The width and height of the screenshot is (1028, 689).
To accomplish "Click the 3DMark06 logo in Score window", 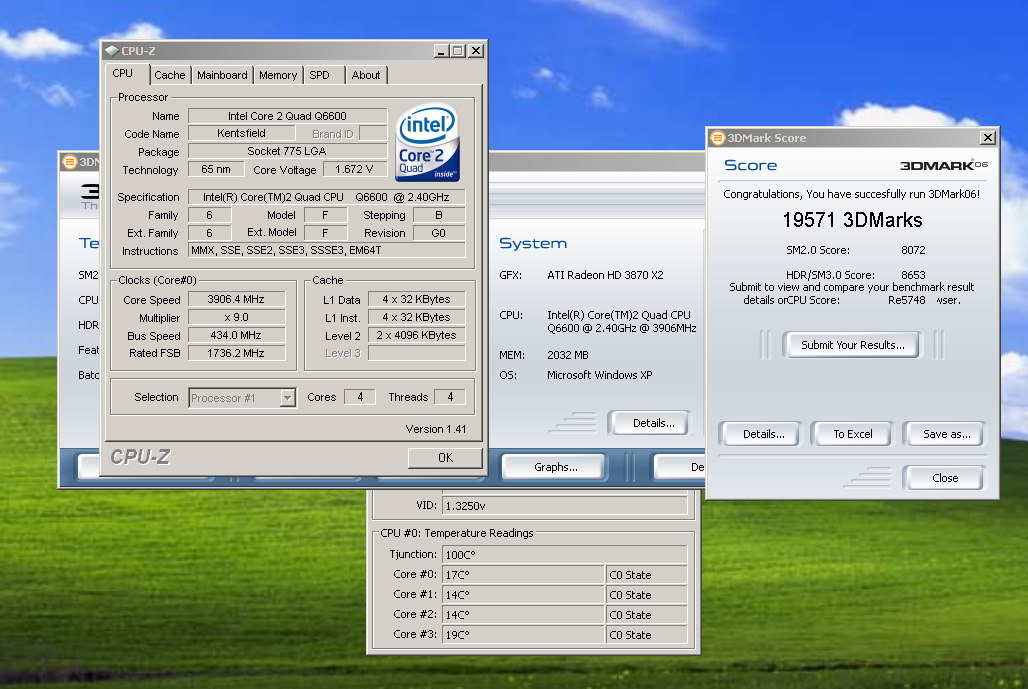I will click(x=943, y=165).
